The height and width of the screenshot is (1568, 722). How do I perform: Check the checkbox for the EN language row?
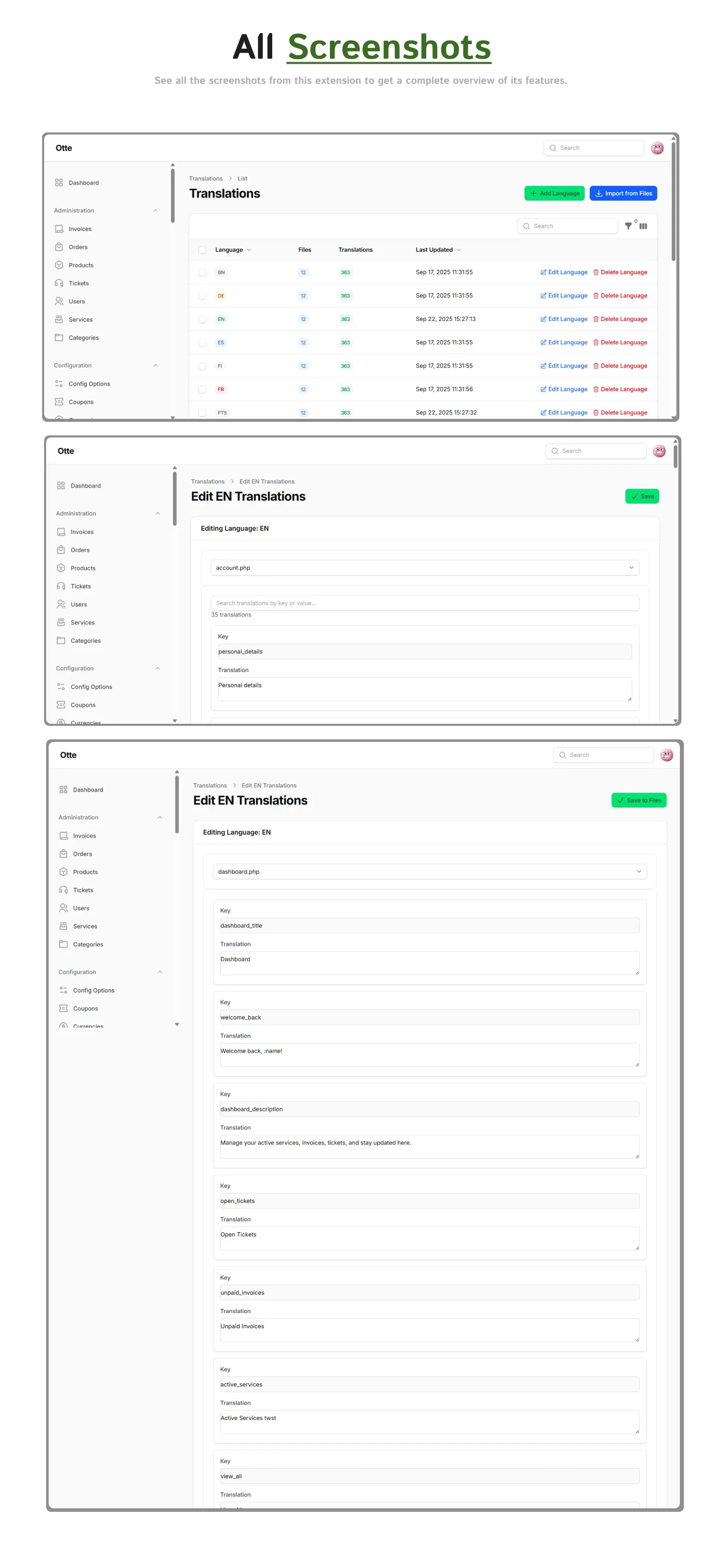(202, 320)
